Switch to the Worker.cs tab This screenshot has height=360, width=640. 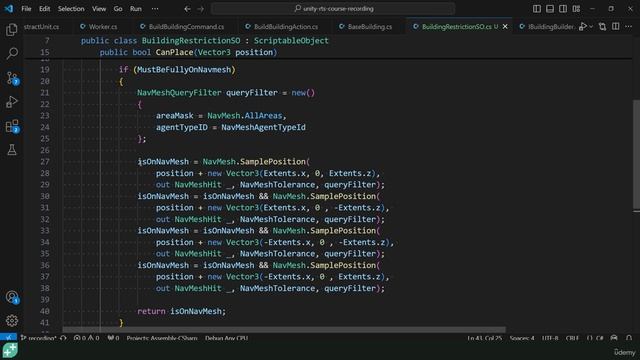click(99, 27)
